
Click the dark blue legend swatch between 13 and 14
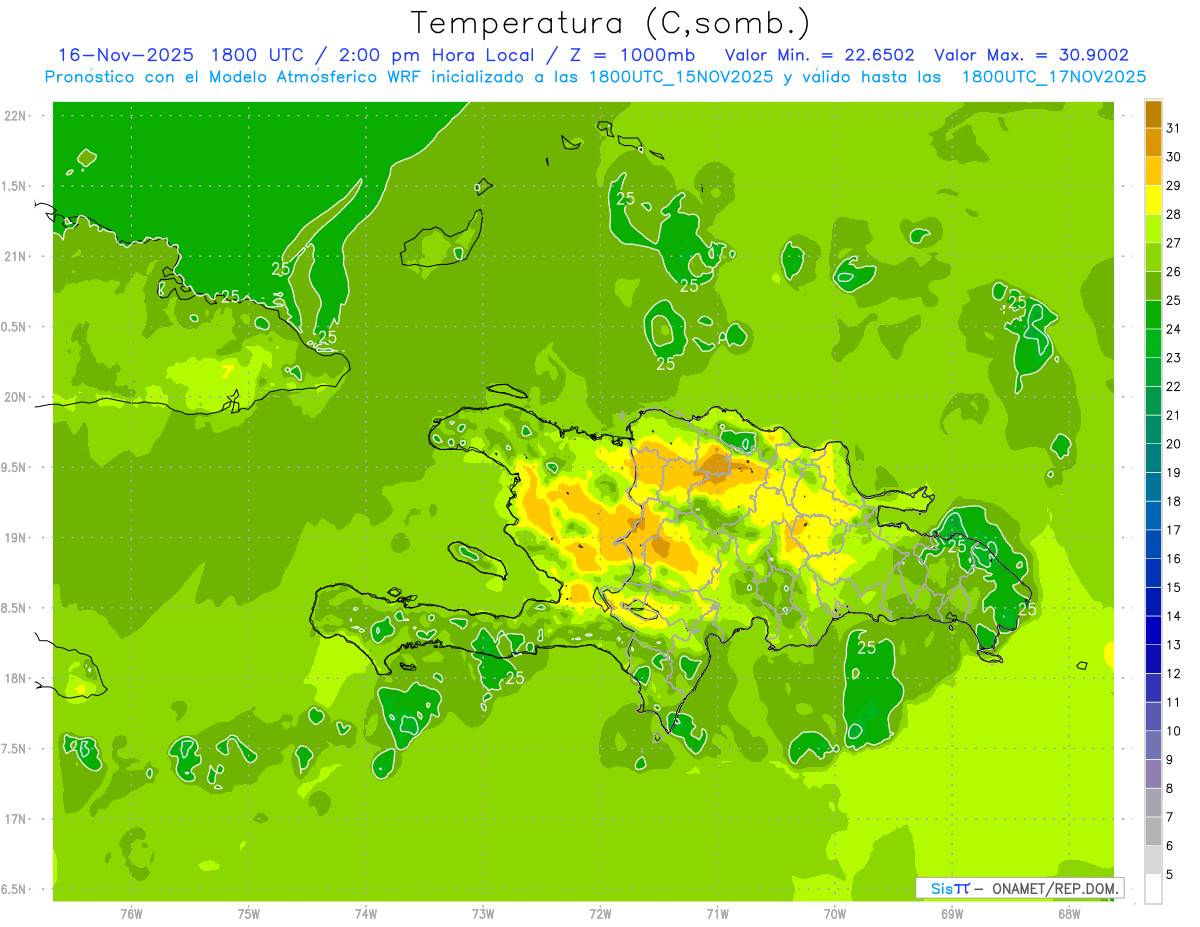click(1153, 631)
